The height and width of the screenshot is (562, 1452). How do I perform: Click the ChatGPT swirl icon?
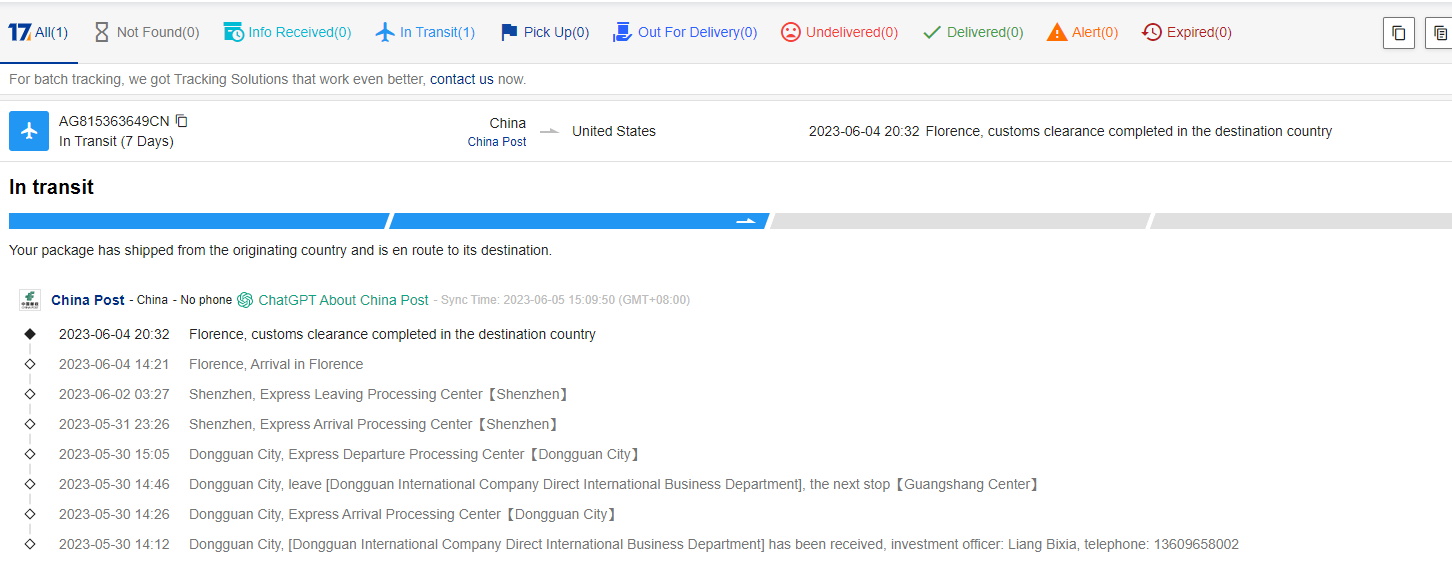[x=245, y=300]
